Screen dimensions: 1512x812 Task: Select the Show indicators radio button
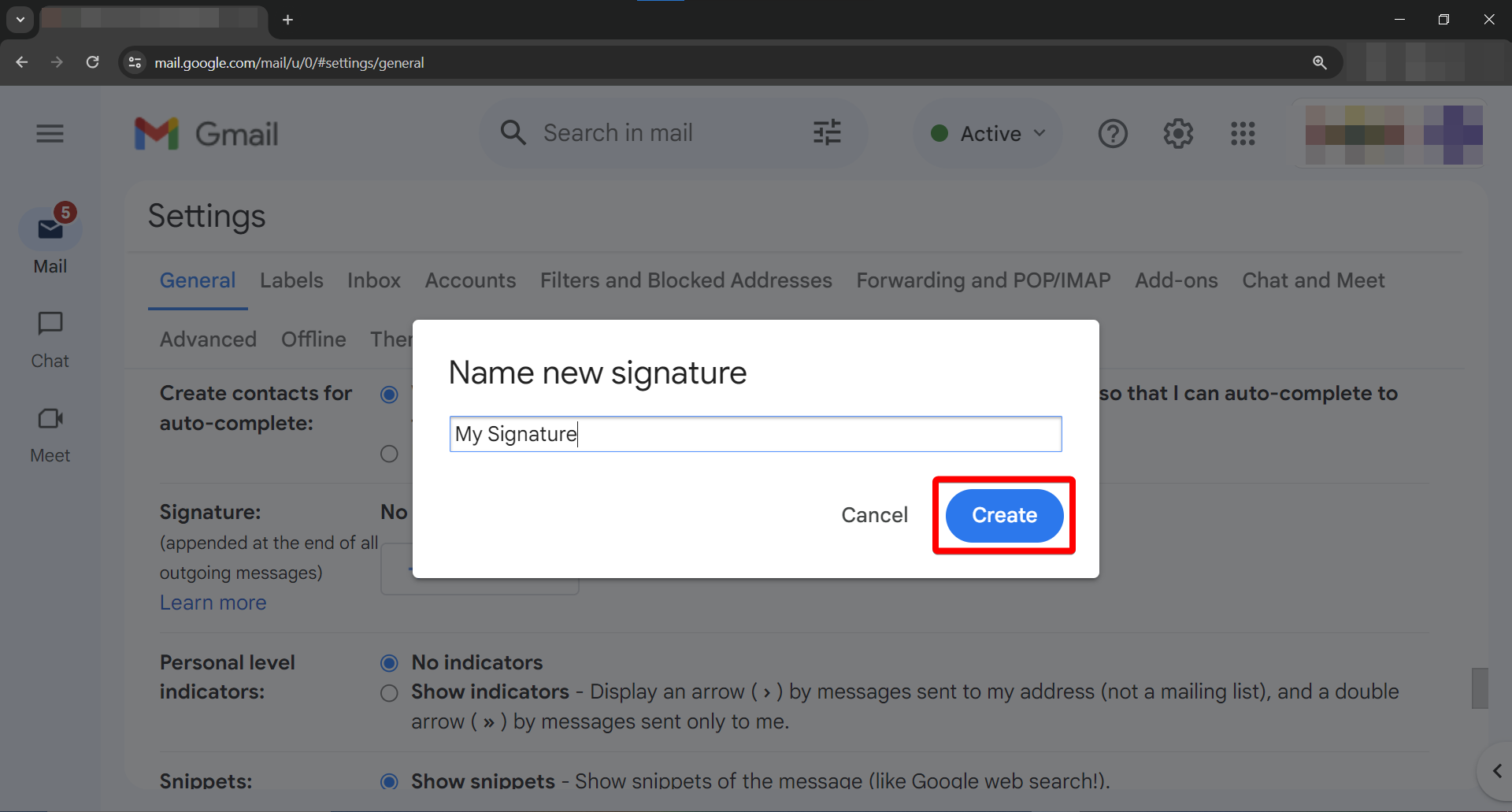(389, 693)
